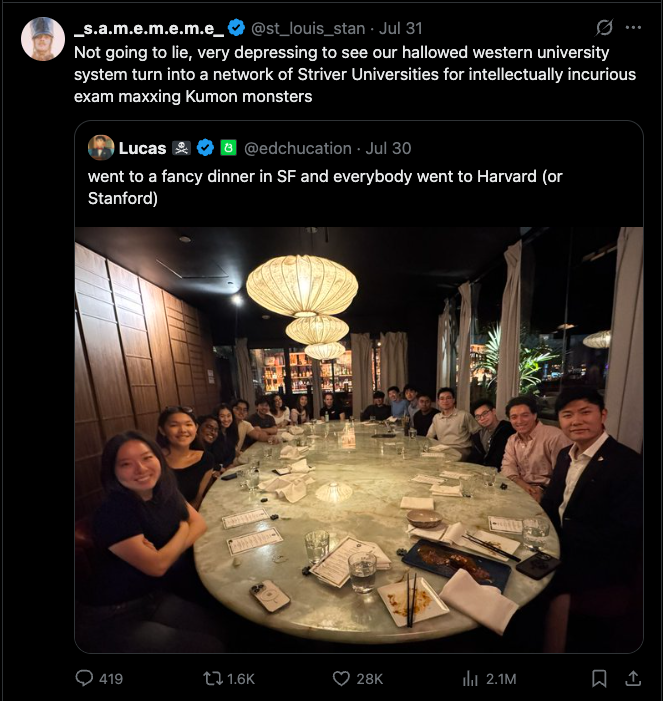Image resolution: width=663 pixels, height=701 pixels.
Task: Click Lucas's small profile avatar
Action: coord(101,148)
